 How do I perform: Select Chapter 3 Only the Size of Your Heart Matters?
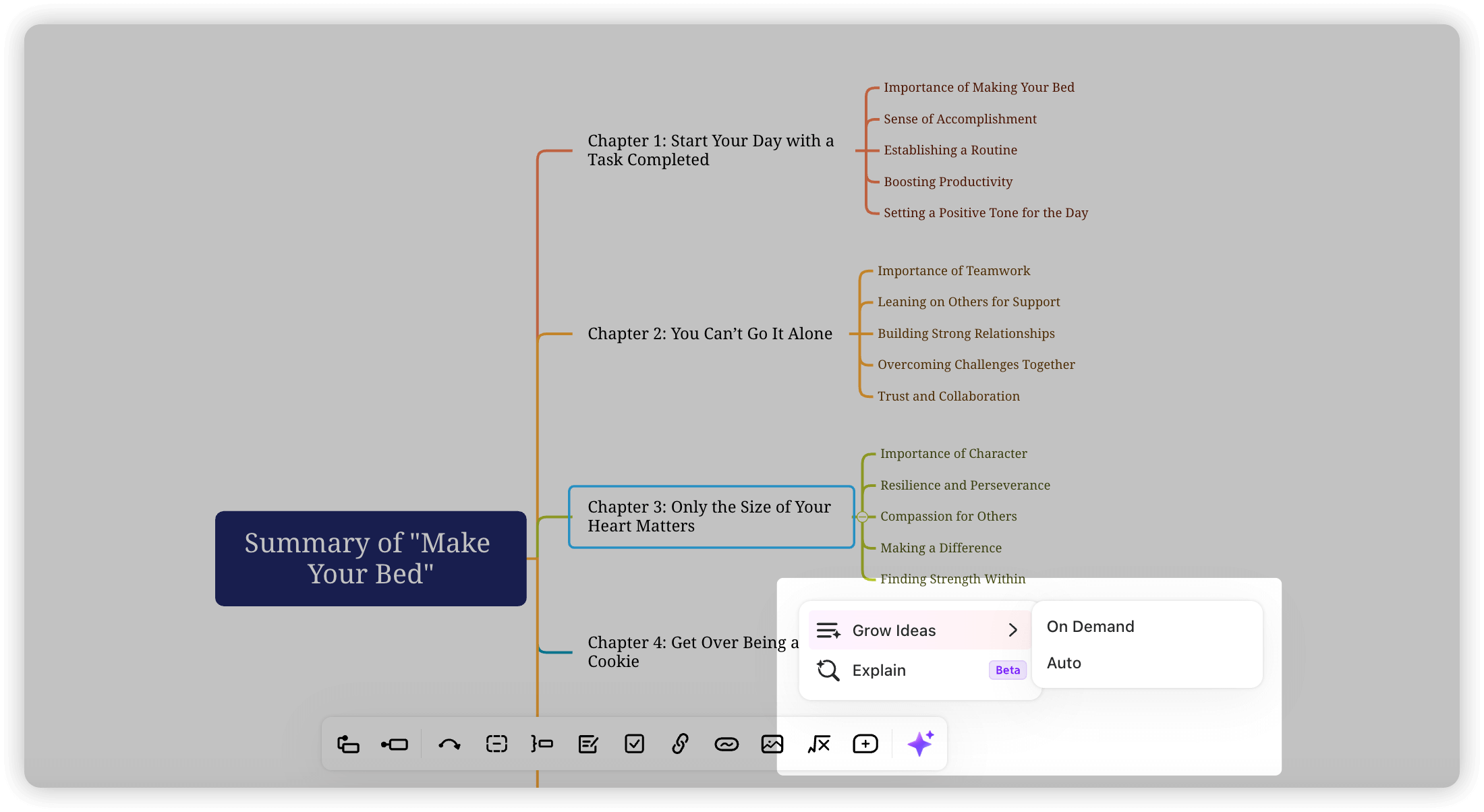pos(710,517)
